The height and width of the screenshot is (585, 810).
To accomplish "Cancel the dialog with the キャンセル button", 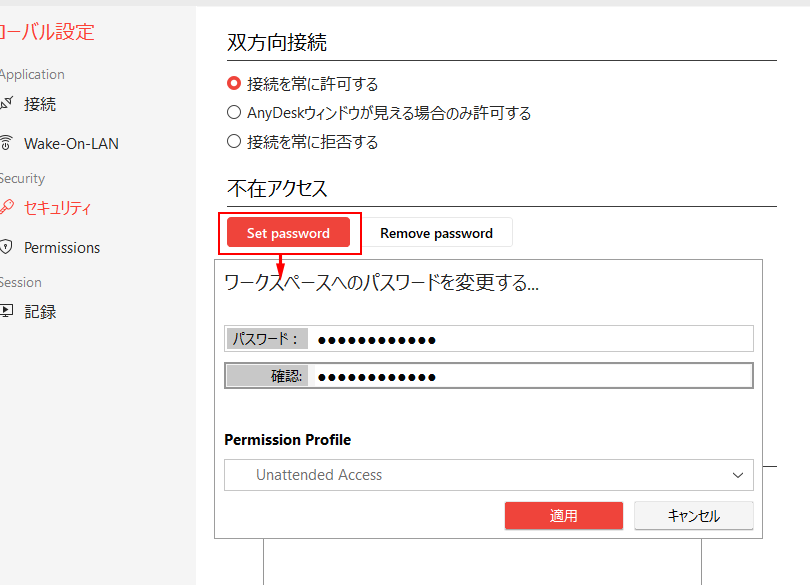I will (x=693, y=516).
